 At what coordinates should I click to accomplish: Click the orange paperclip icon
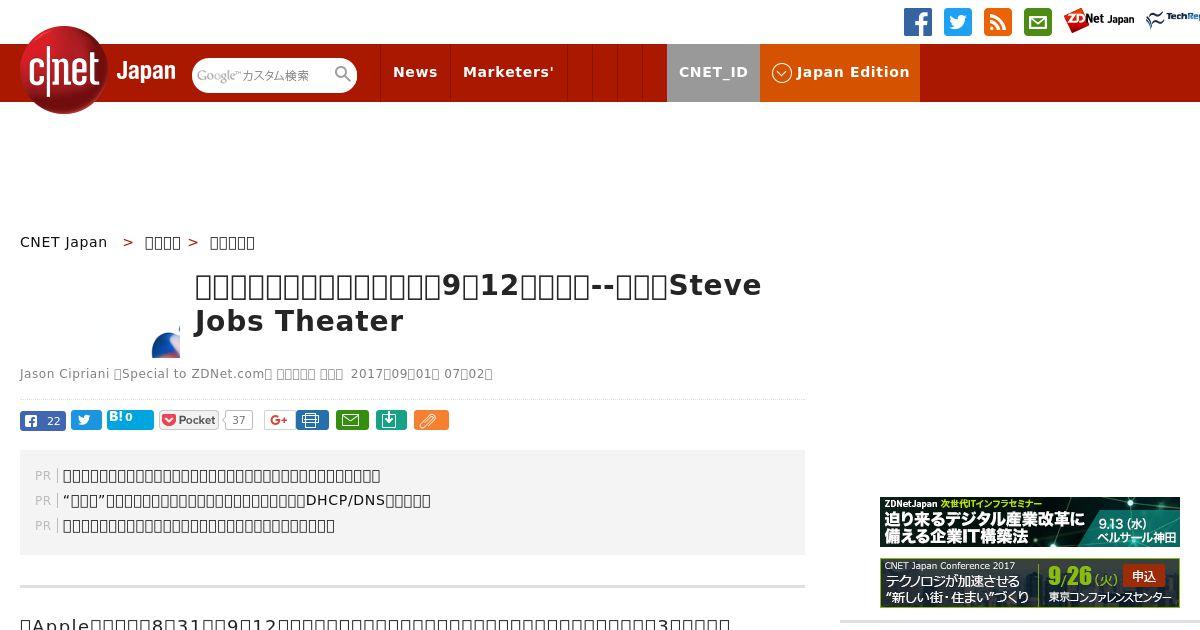[431, 420]
